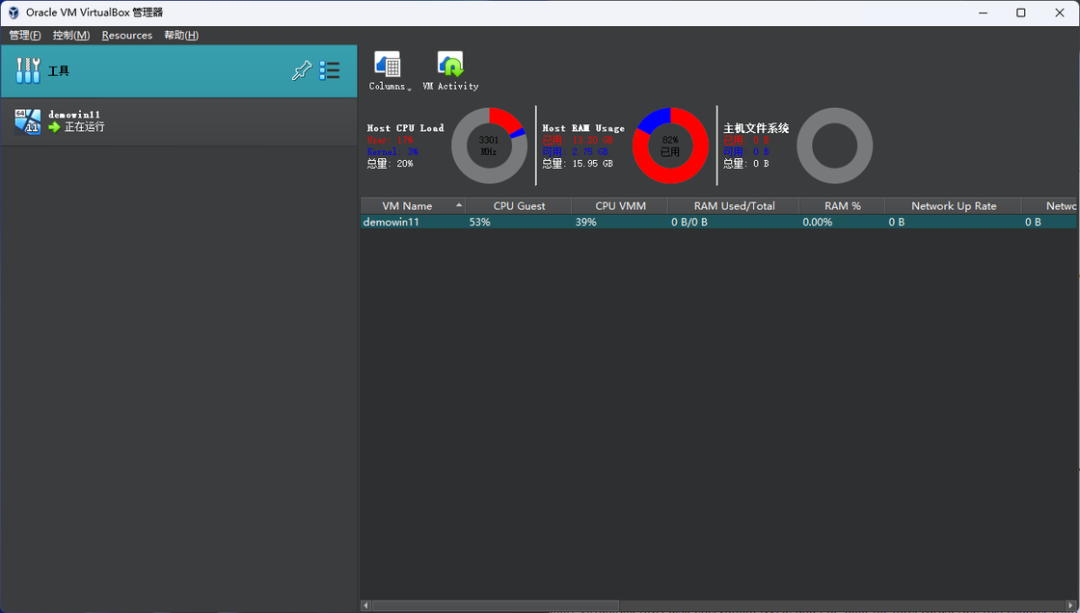The height and width of the screenshot is (613, 1080).
Task: Click the Host CPU Load donut chart
Action: point(489,145)
